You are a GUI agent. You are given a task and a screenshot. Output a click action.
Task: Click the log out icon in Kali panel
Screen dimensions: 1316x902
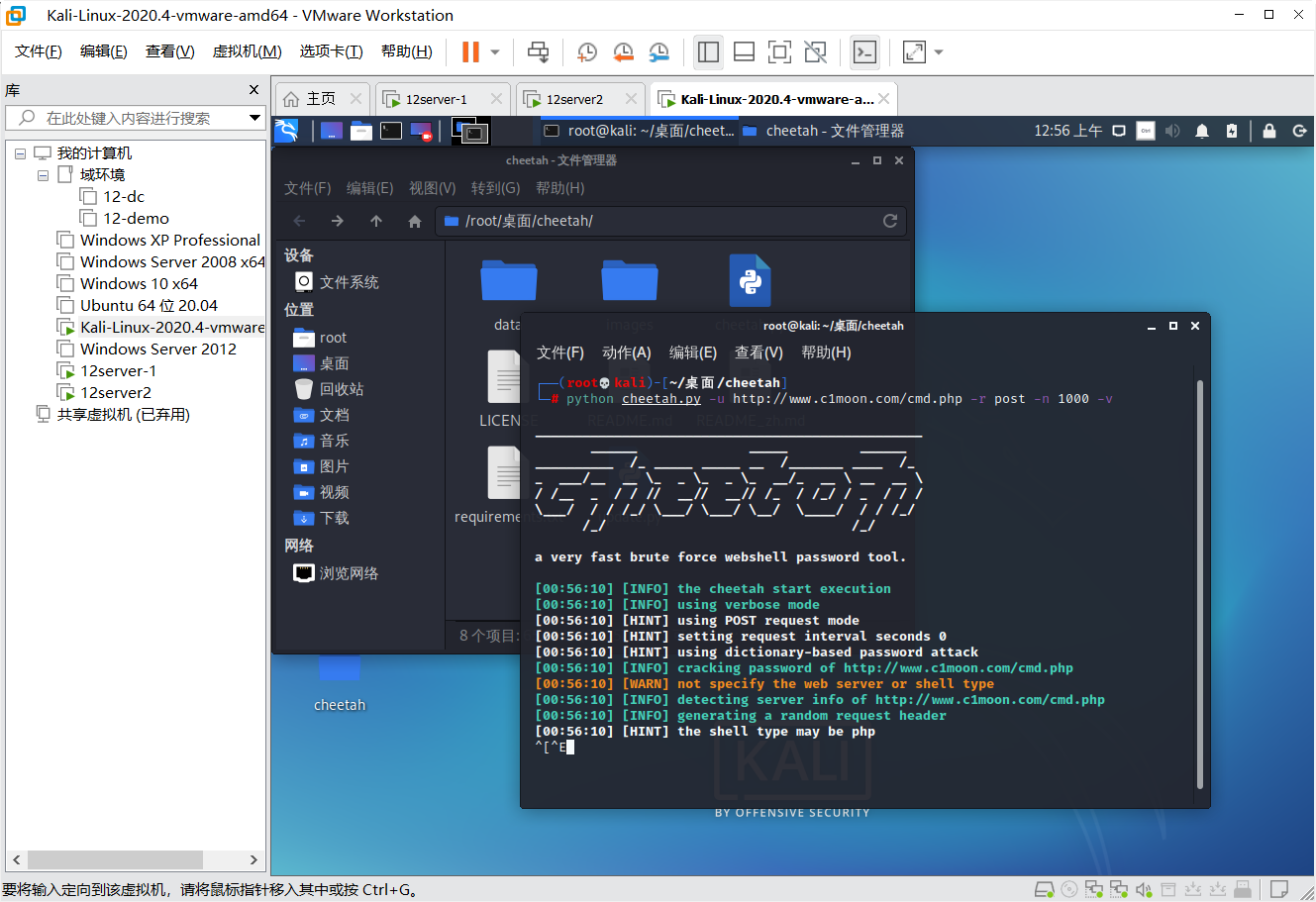(x=1299, y=131)
